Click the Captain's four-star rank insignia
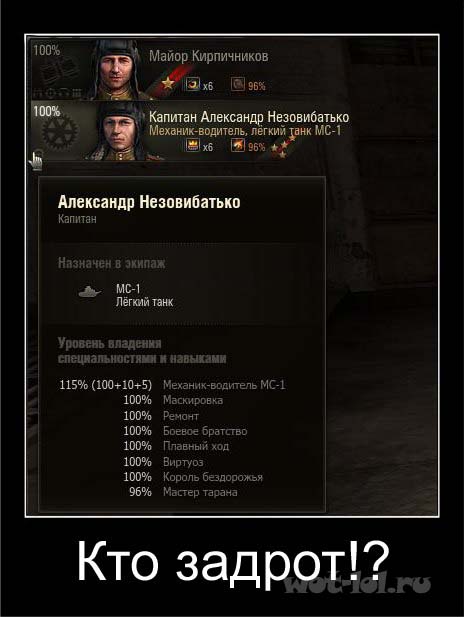464x617 pixels. (x=284, y=147)
